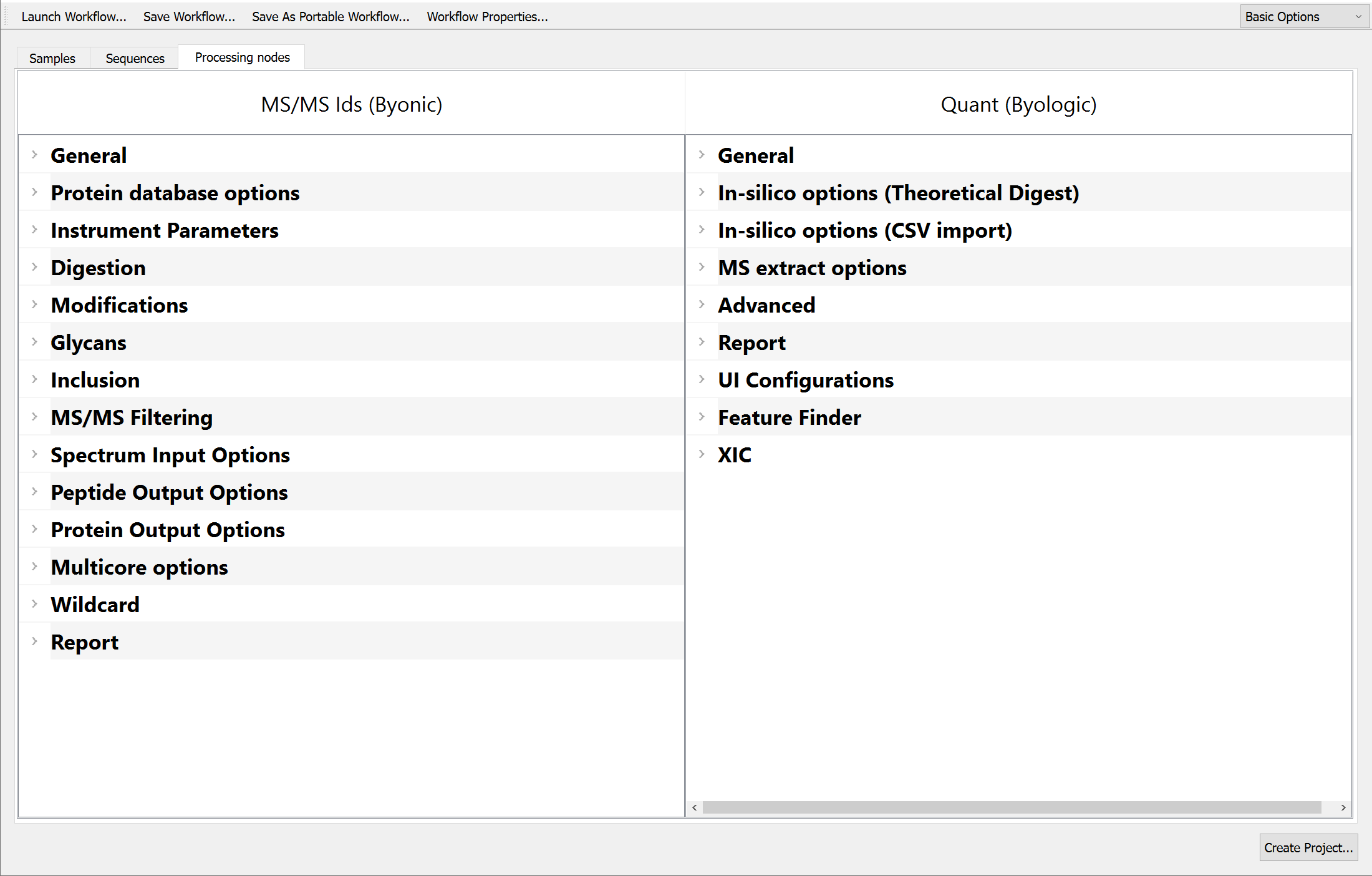Expand Protein Output Options arrow
Image resolution: width=1372 pixels, height=876 pixels.
34,529
